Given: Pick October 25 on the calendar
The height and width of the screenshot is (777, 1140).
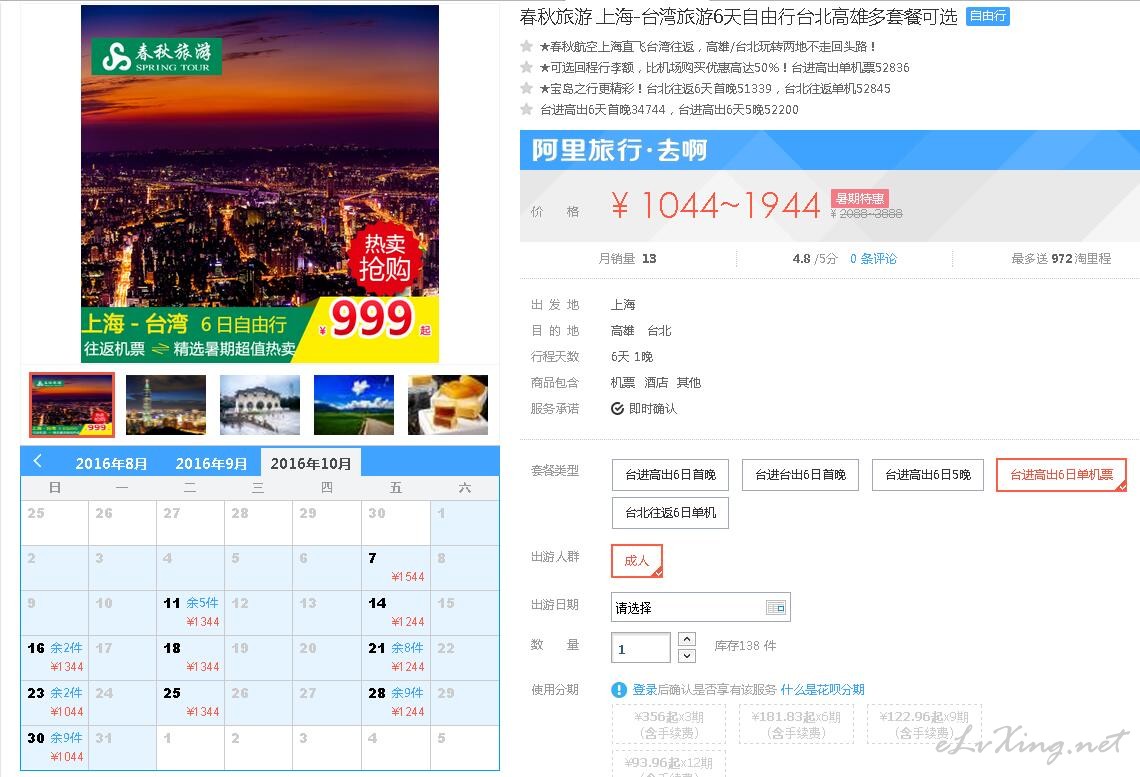Looking at the screenshot, I should [190, 703].
